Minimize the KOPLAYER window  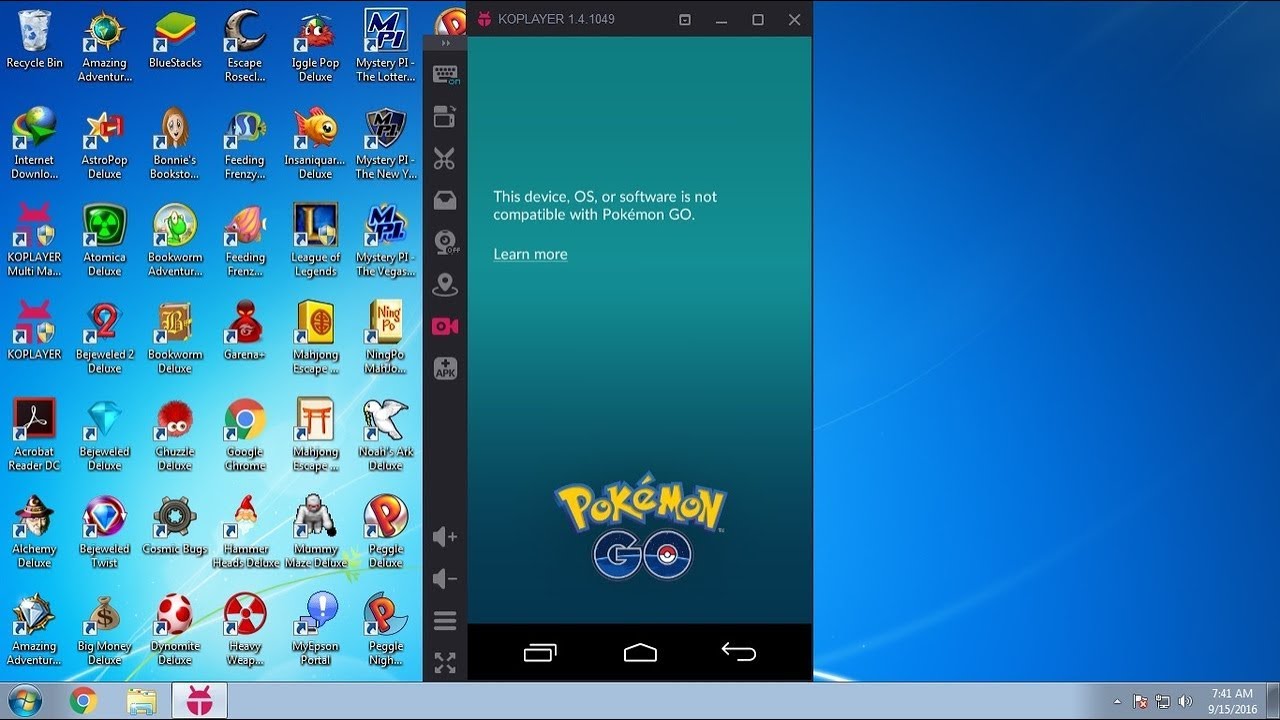point(722,19)
